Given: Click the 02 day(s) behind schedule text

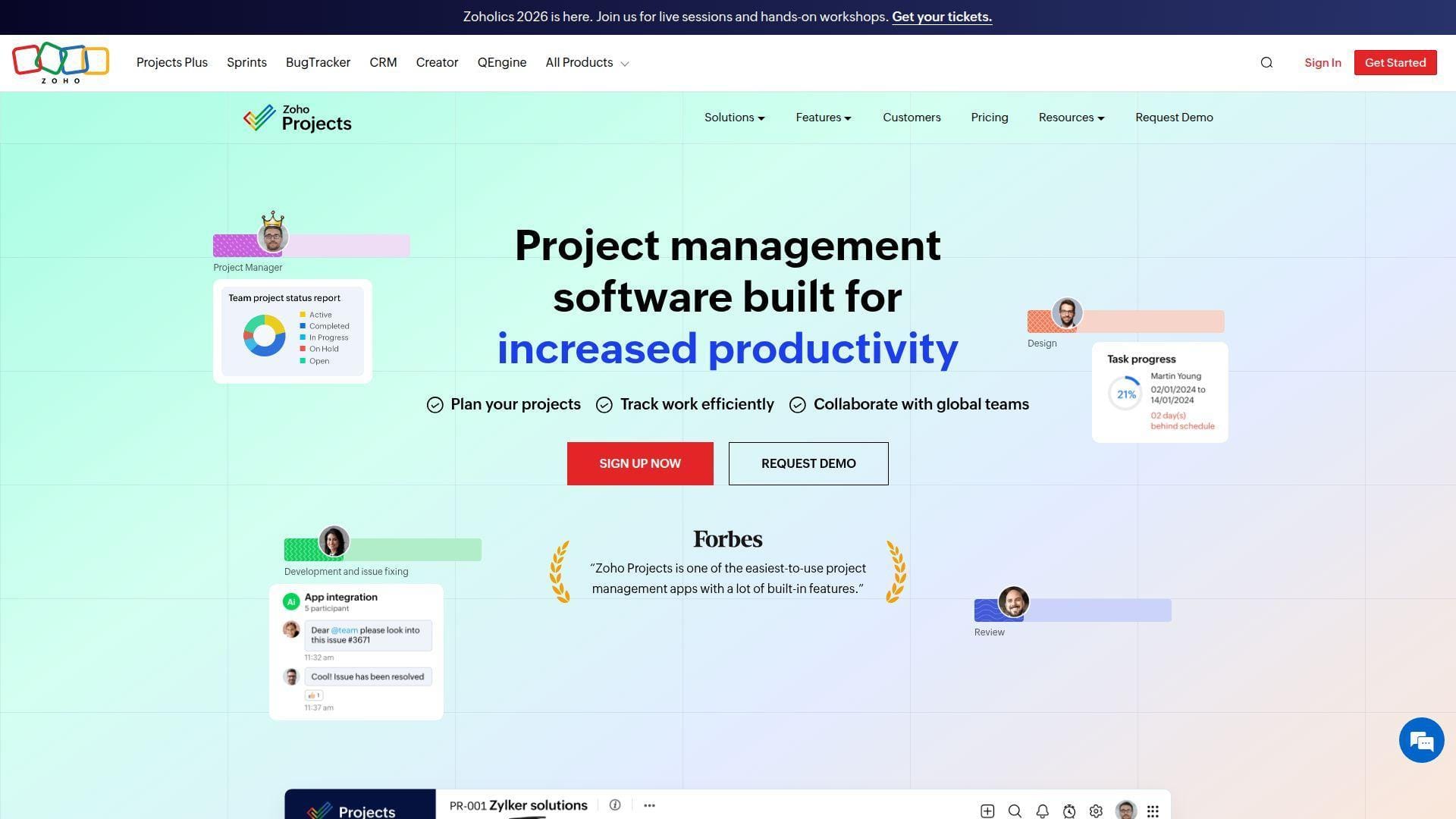Looking at the screenshot, I should [1182, 421].
